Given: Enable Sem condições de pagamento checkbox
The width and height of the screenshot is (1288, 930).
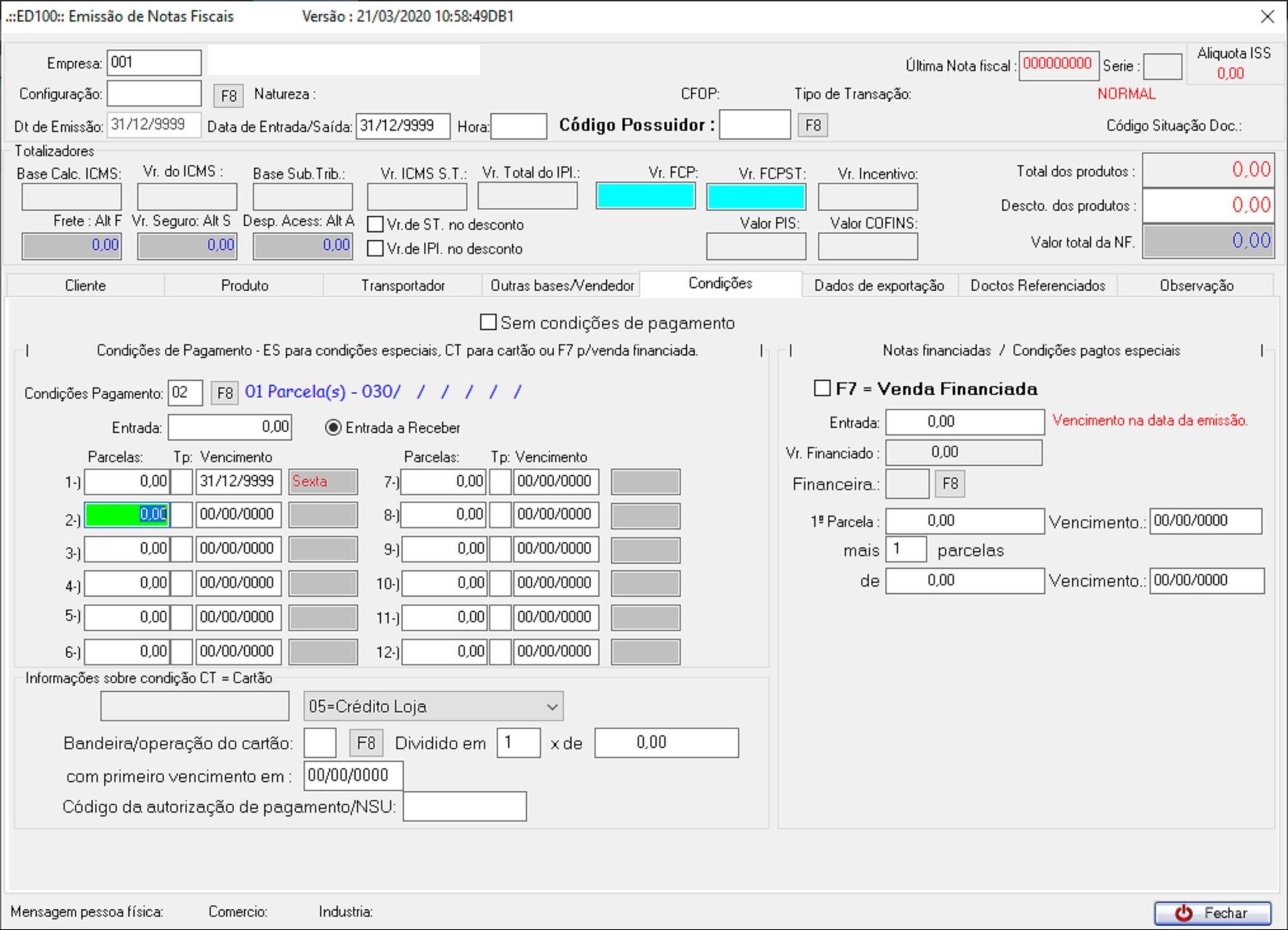Looking at the screenshot, I should point(488,322).
